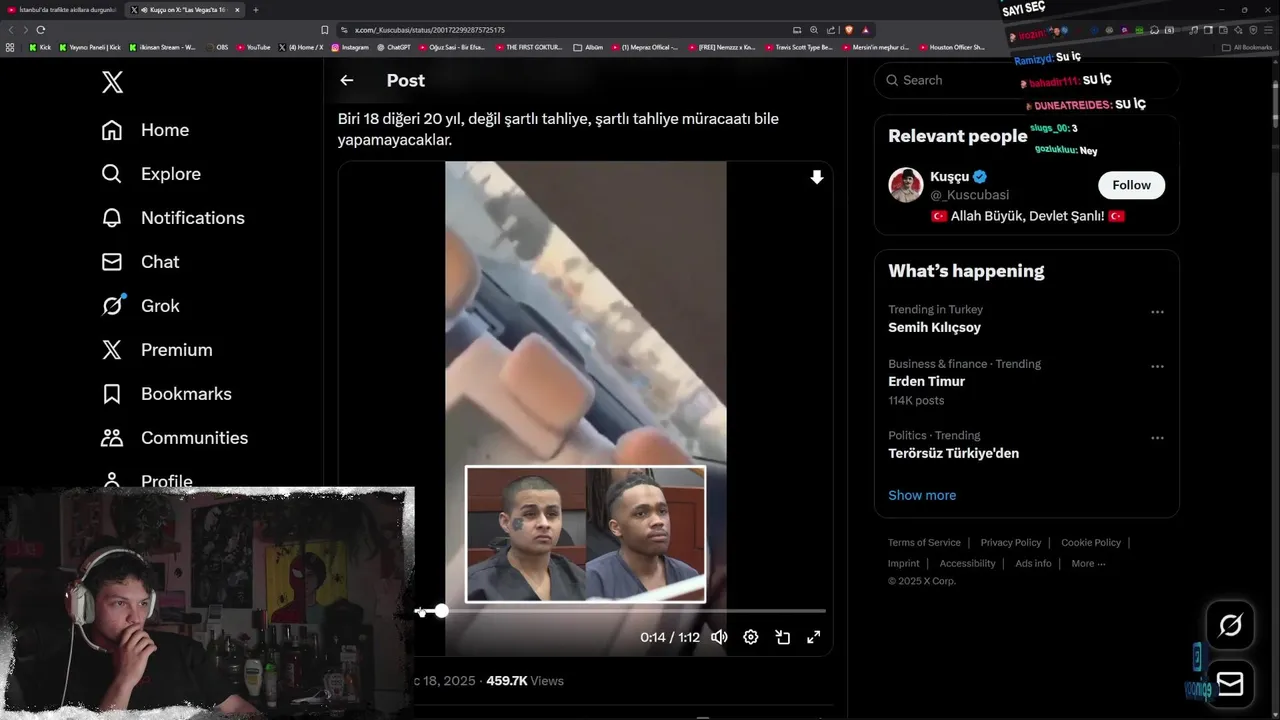
Task: Open the Accessibility footer link
Action: pyautogui.click(x=967, y=564)
